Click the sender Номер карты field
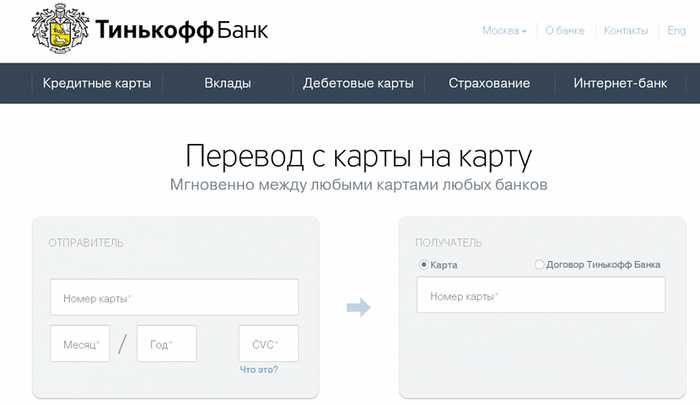The height and width of the screenshot is (405, 700). click(174, 297)
